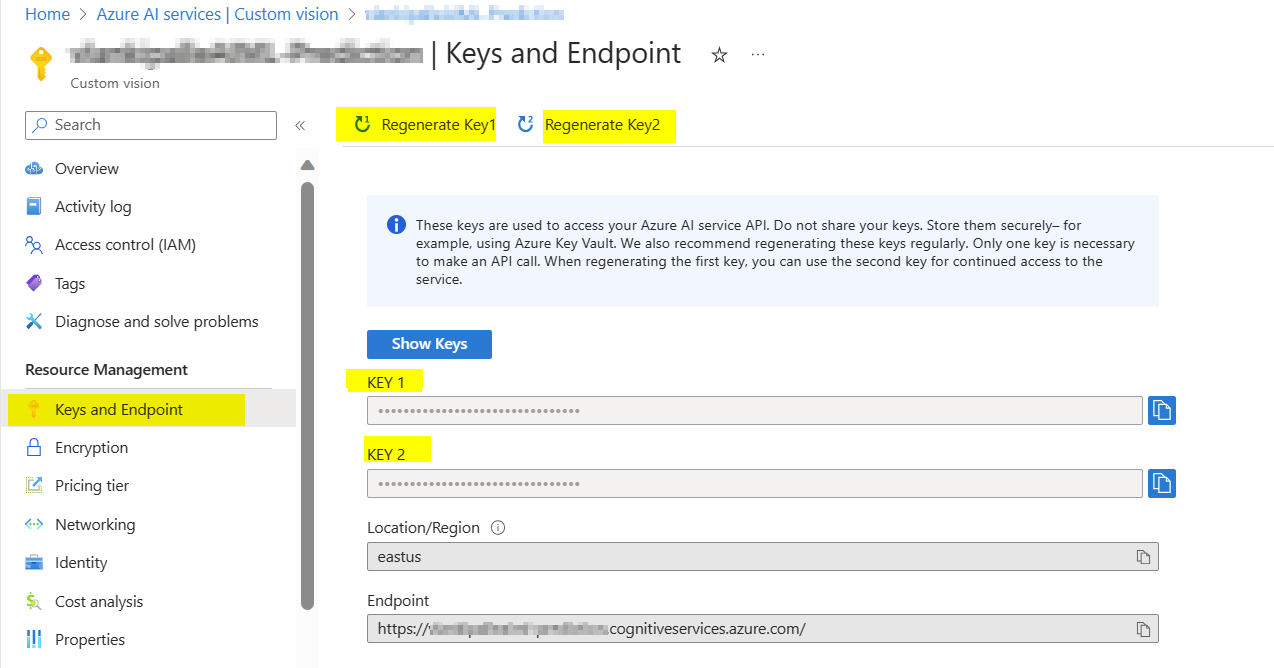
Task: Favorite this resource with the star icon
Action: point(719,56)
